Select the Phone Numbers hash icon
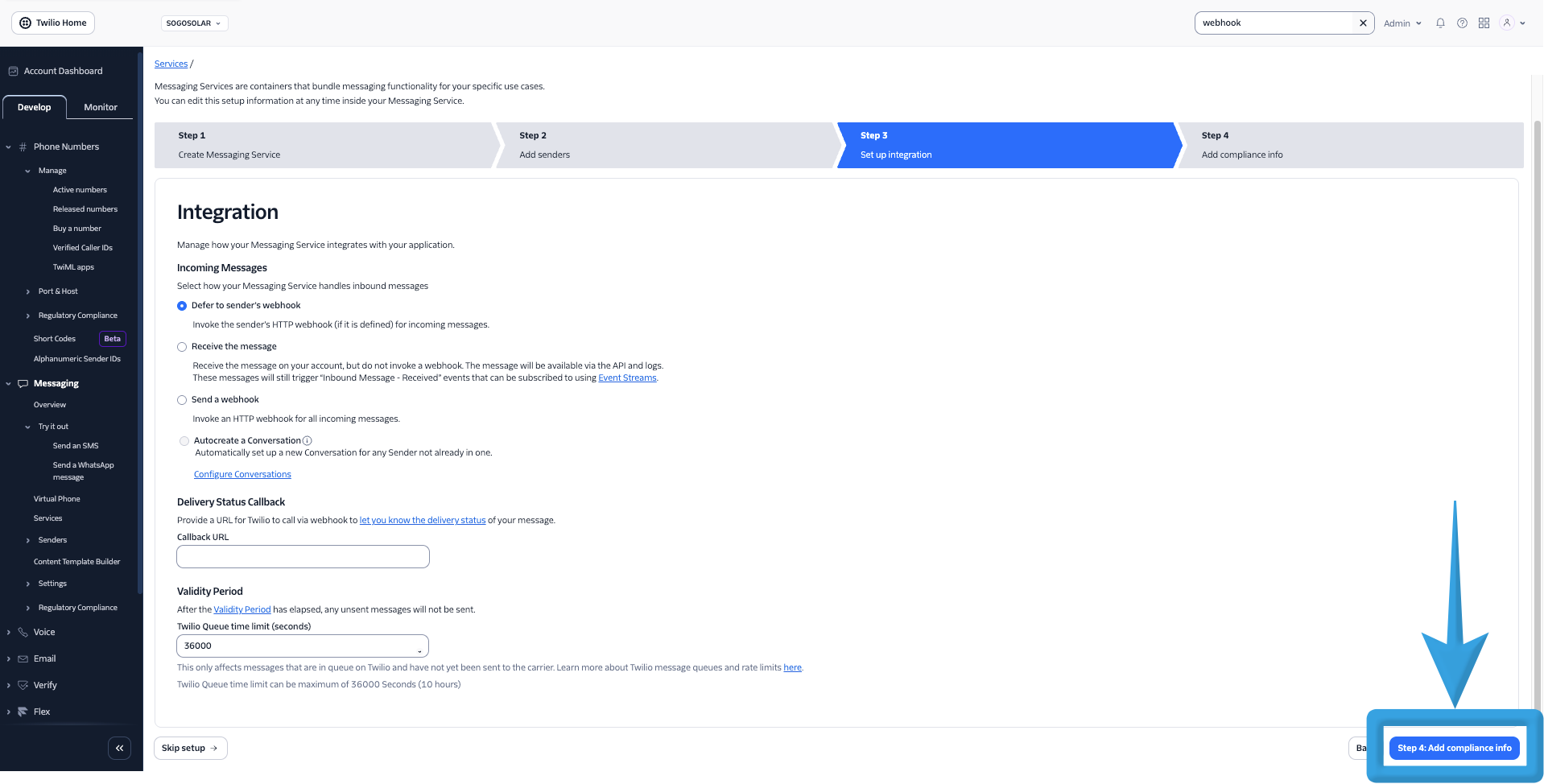 point(24,146)
